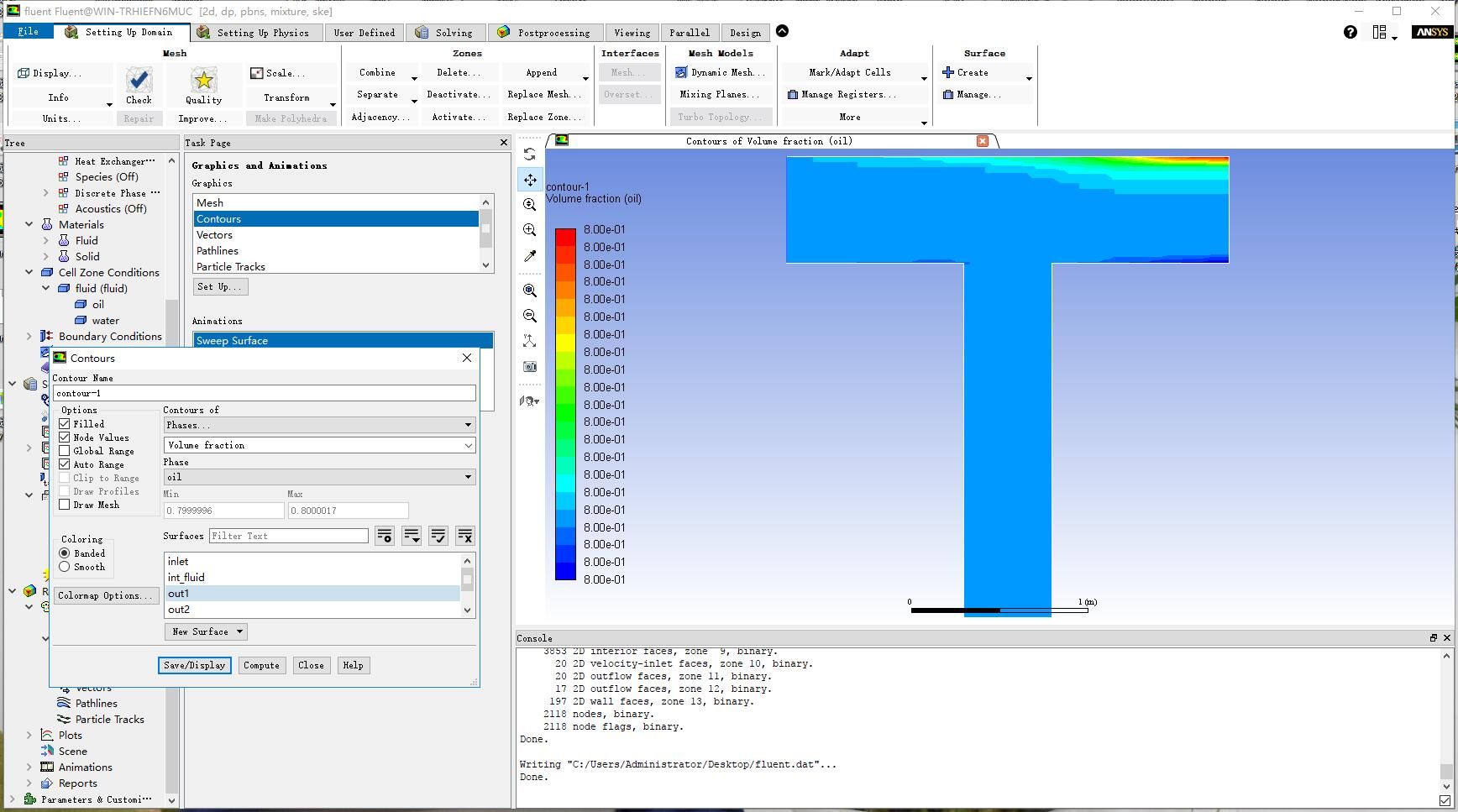Switch to the User Defined tab
Image resolution: width=1458 pixels, height=812 pixels.
point(364,32)
